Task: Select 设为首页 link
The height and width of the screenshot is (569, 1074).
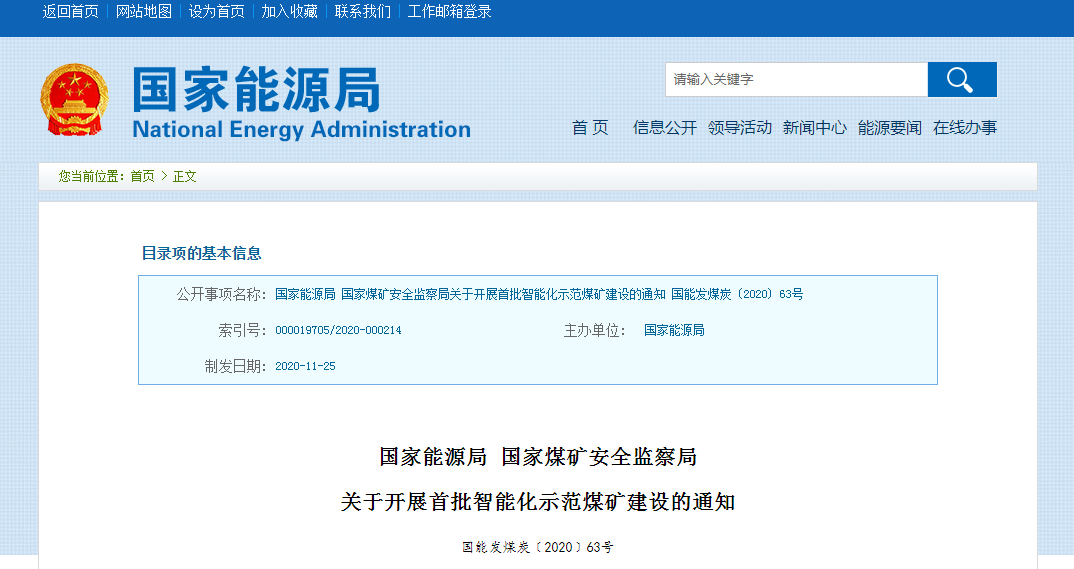Action: coord(216,12)
